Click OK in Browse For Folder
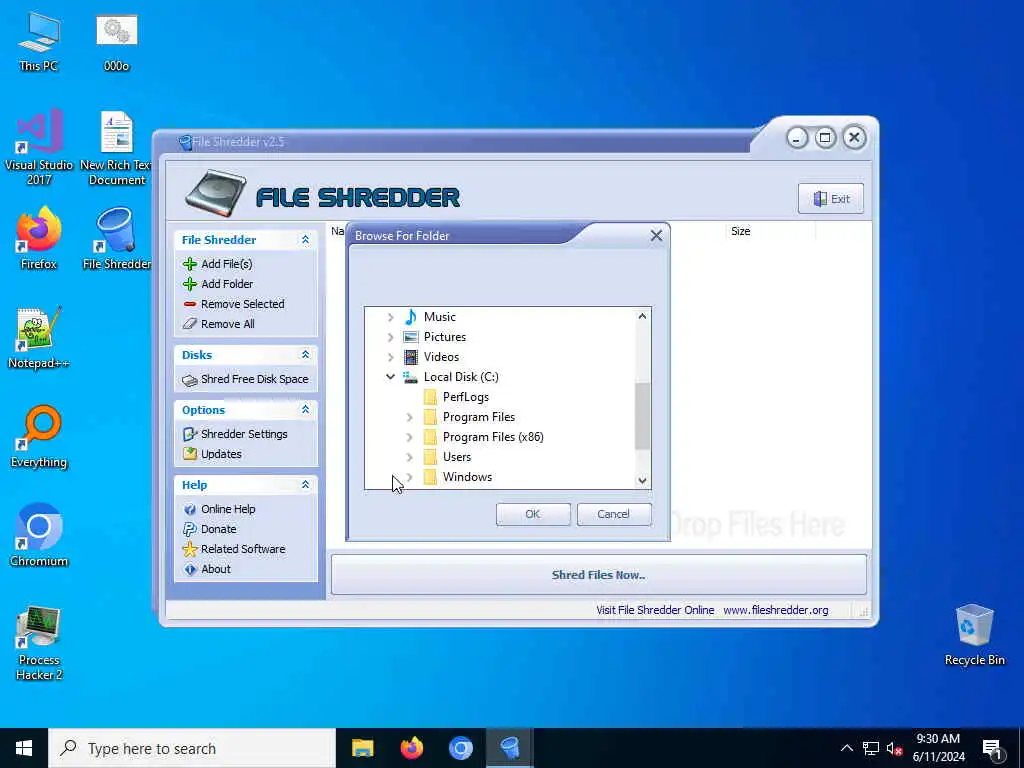 tap(533, 514)
